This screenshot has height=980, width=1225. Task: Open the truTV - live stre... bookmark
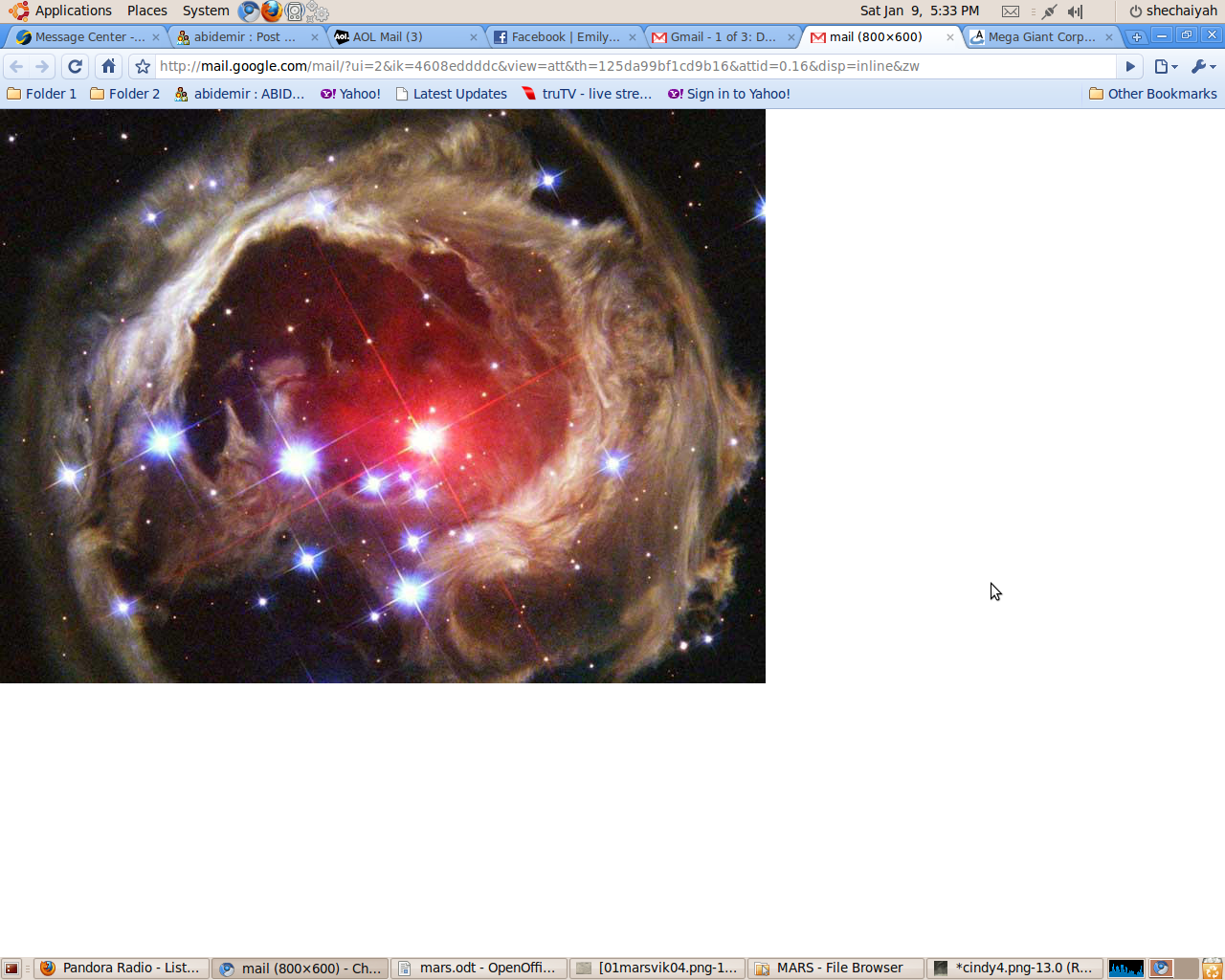pos(587,94)
